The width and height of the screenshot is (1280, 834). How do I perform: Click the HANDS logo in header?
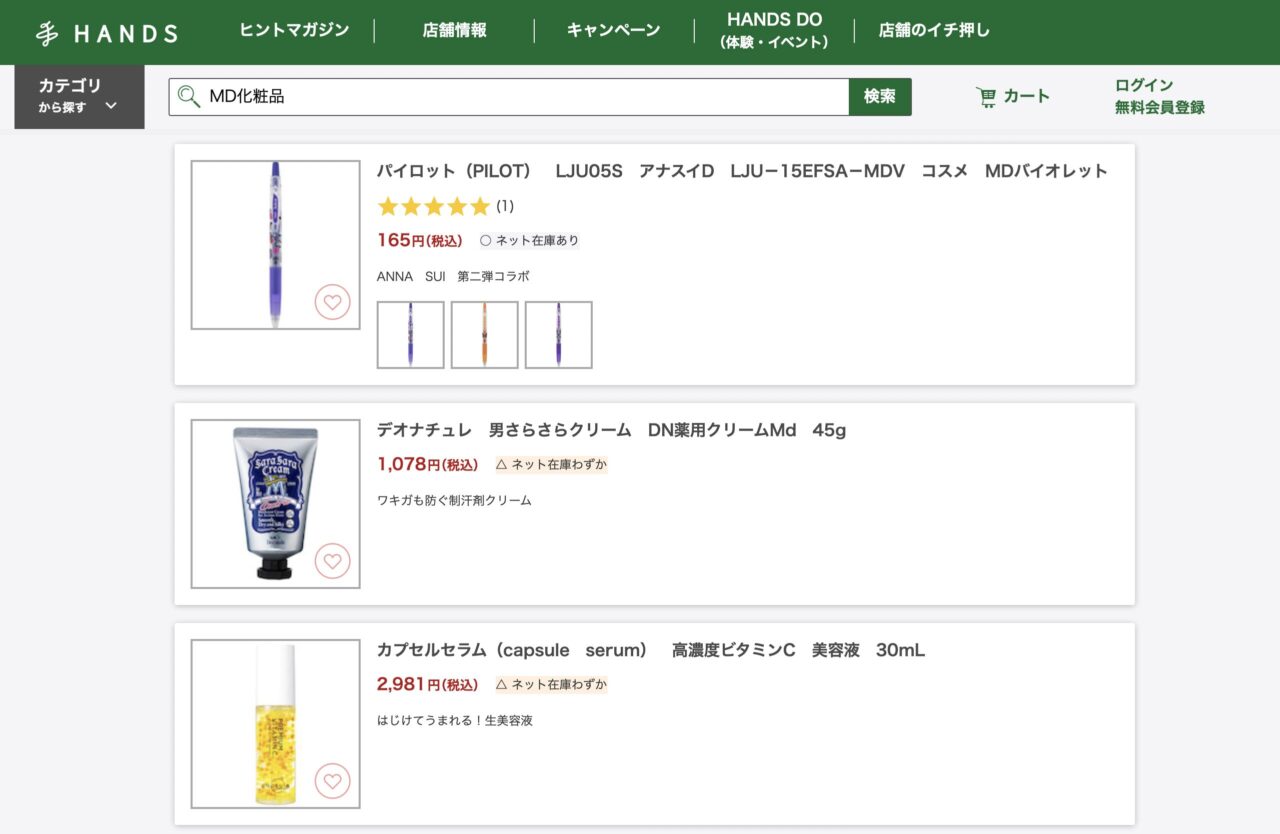click(x=106, y=33)
